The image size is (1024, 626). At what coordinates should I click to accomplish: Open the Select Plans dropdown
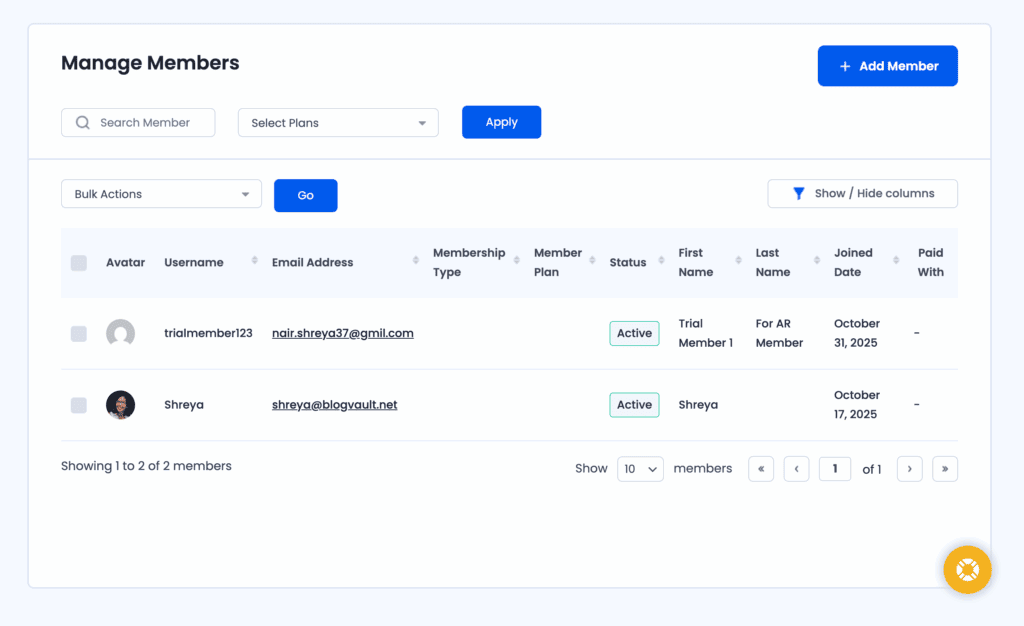(338, 123)
